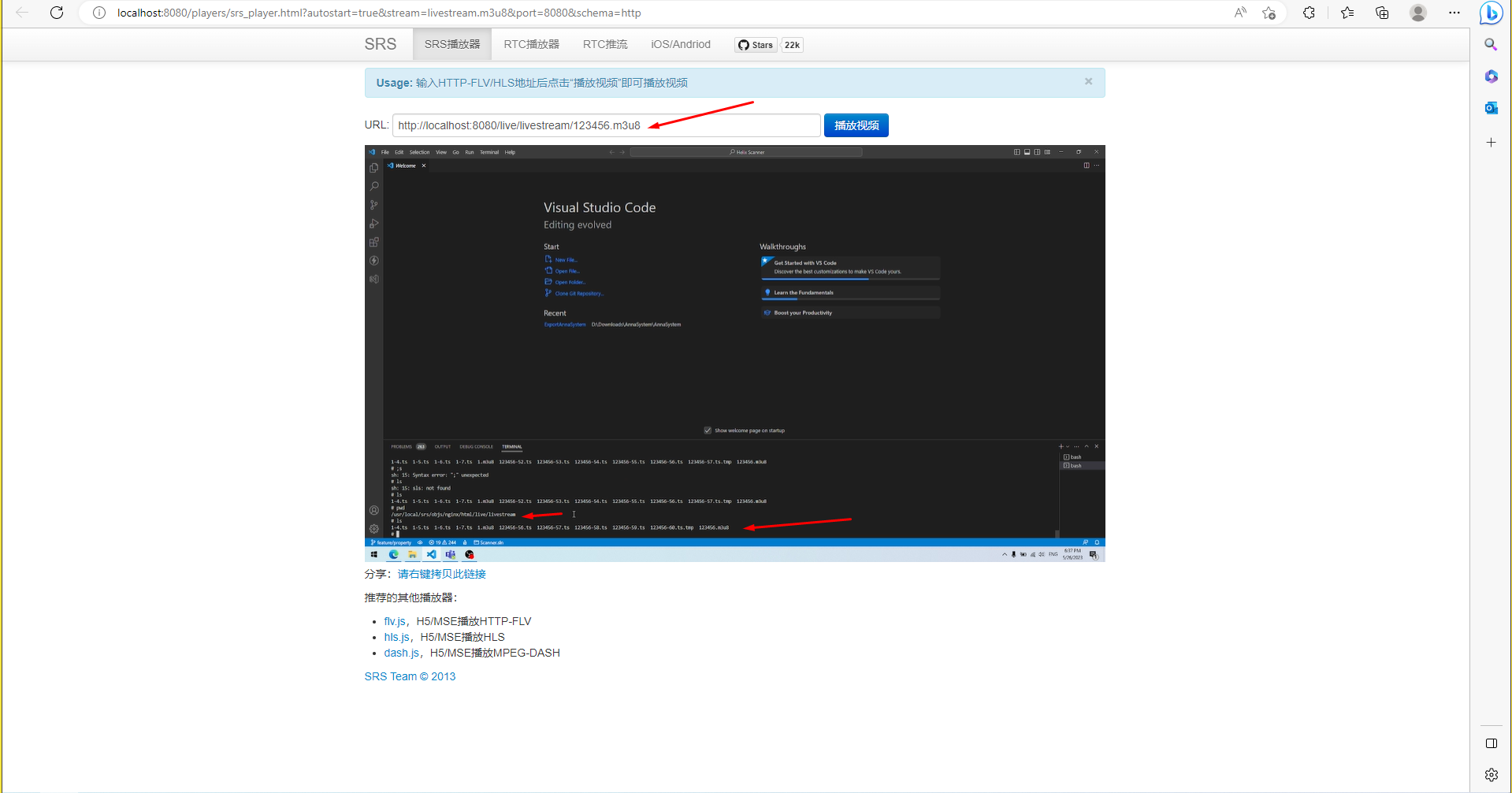The height and width of the screenshot is (793, 1512).
Task: Open terminal panel views and more actions ellipsis
Action: pyautogui.click(x=1076, y=446)
